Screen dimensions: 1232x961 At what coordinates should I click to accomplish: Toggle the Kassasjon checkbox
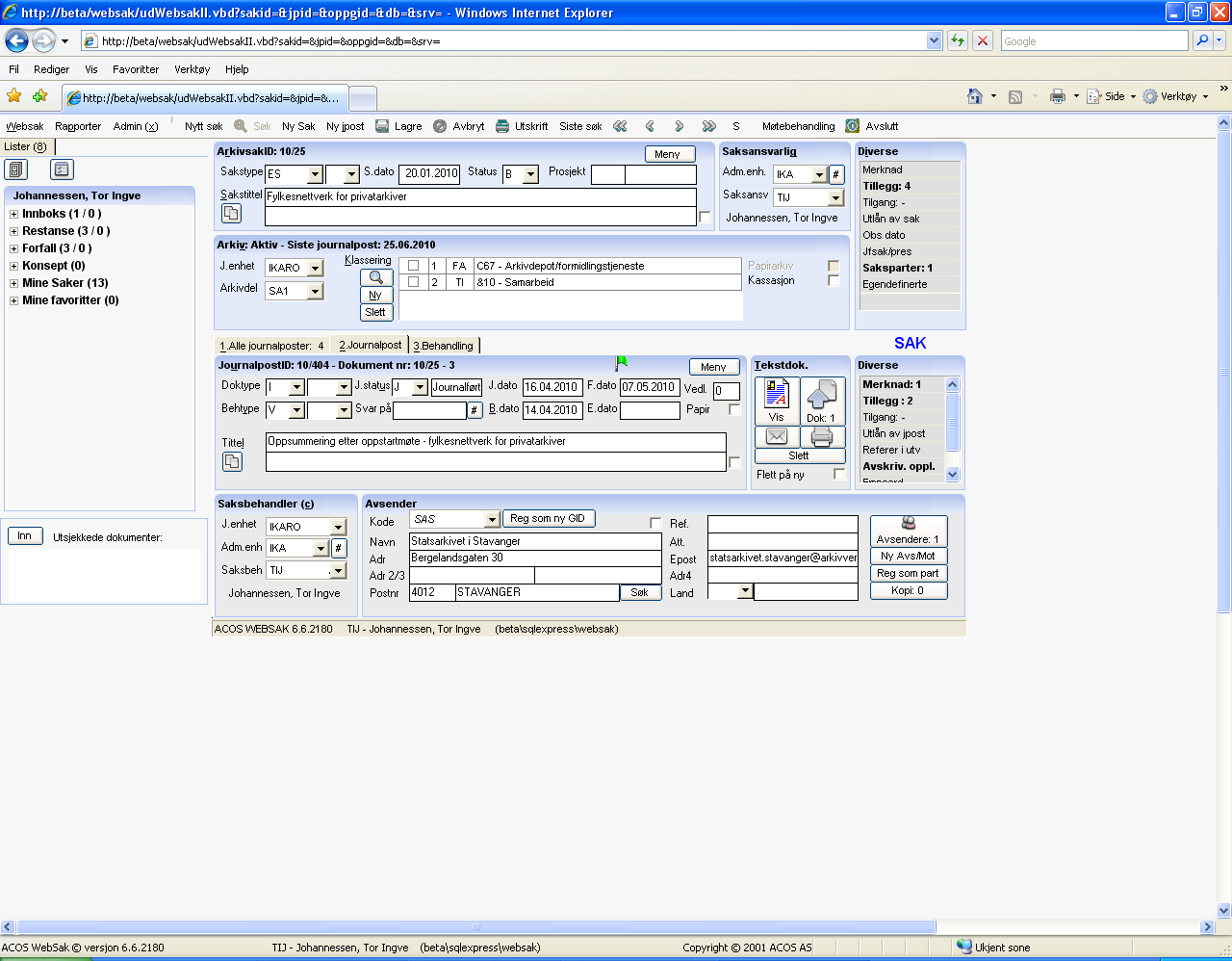[x=834, y=280]
